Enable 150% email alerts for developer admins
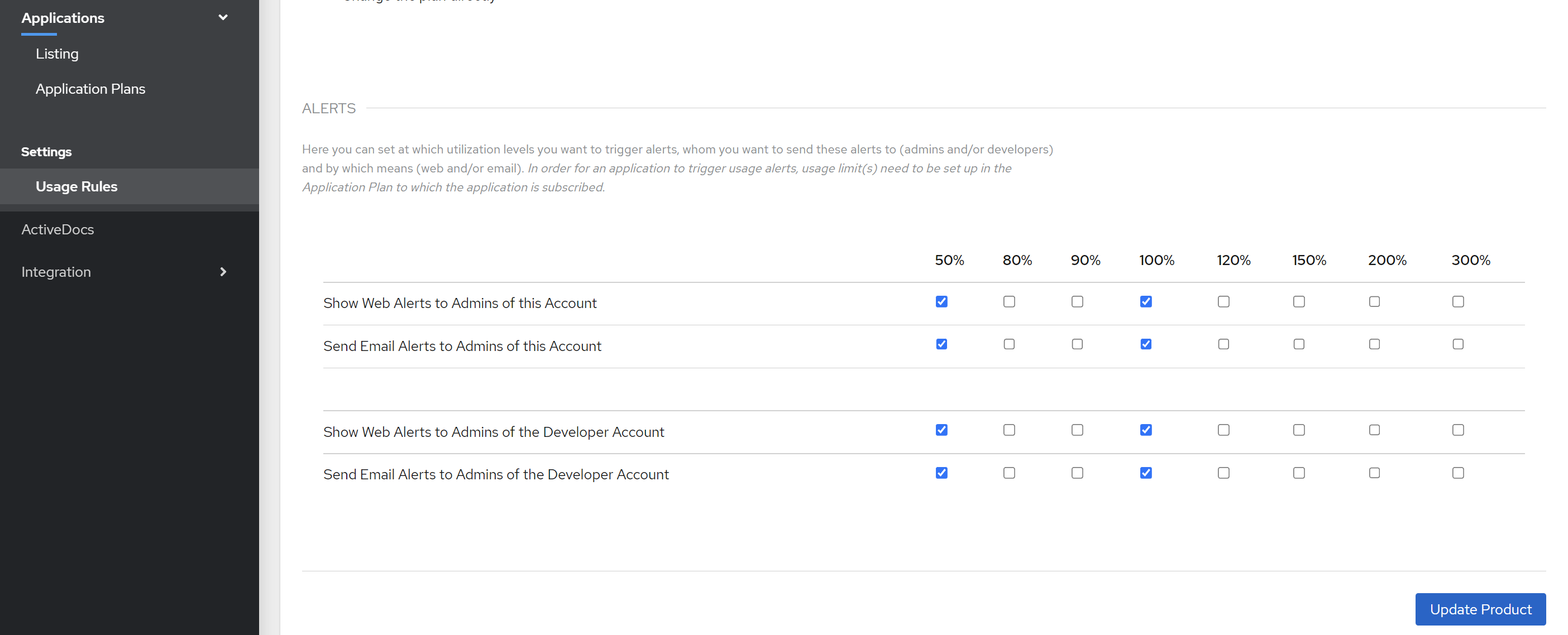The height and width of the screenshot is (635, 1568). pos(1298,473)
